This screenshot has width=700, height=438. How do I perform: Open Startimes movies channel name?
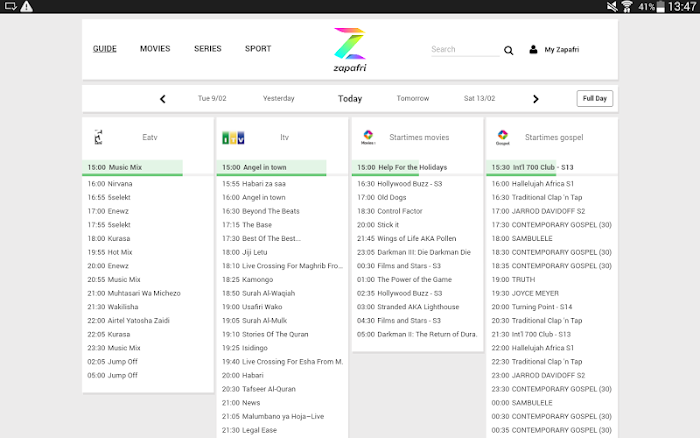419,137
